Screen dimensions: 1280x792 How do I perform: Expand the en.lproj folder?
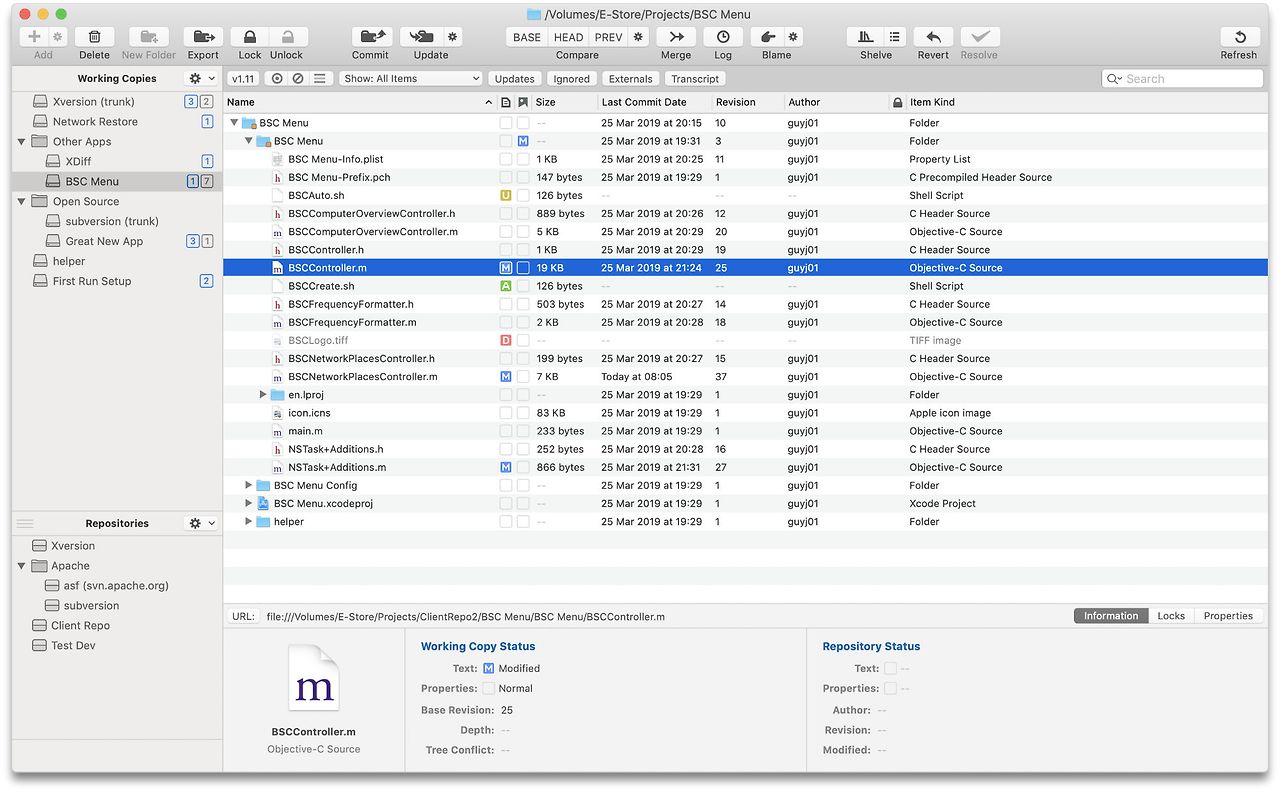pyautogui.click(x=263, y=395)
